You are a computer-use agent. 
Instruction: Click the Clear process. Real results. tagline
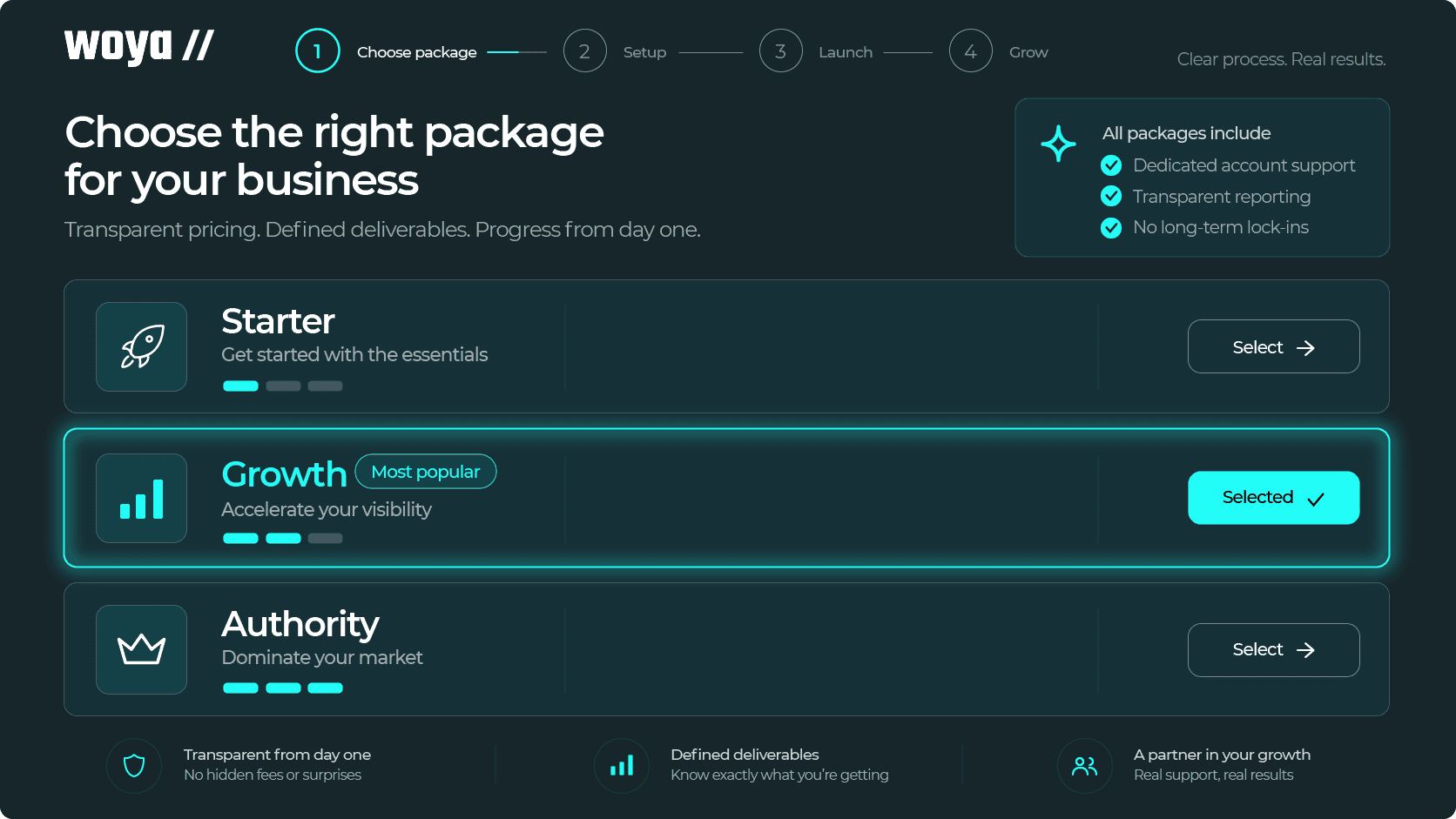coord(1282,59)
